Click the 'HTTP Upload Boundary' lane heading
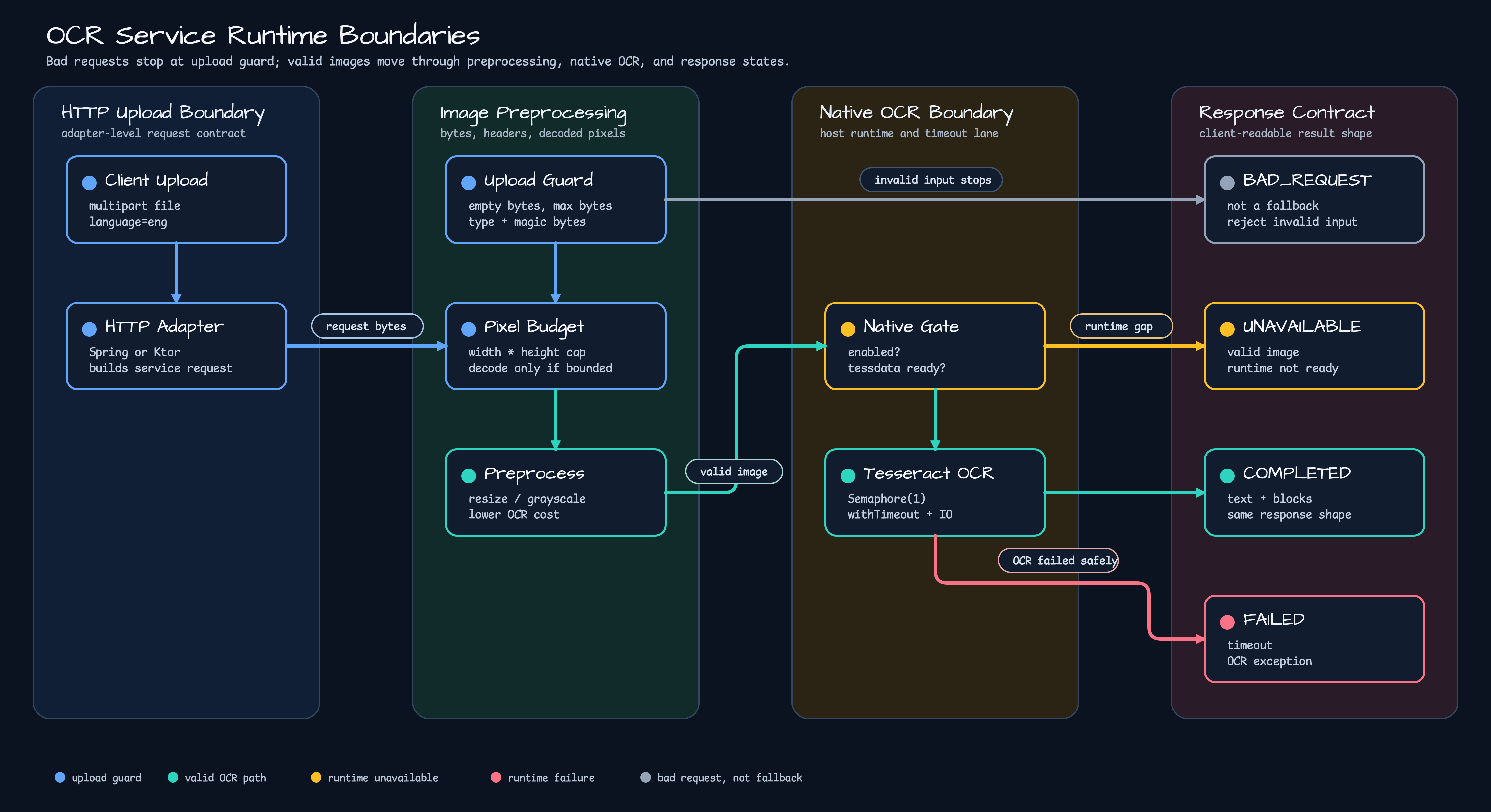The height and width of the screenshot is (812, 1491). click(x=163, y=113)
